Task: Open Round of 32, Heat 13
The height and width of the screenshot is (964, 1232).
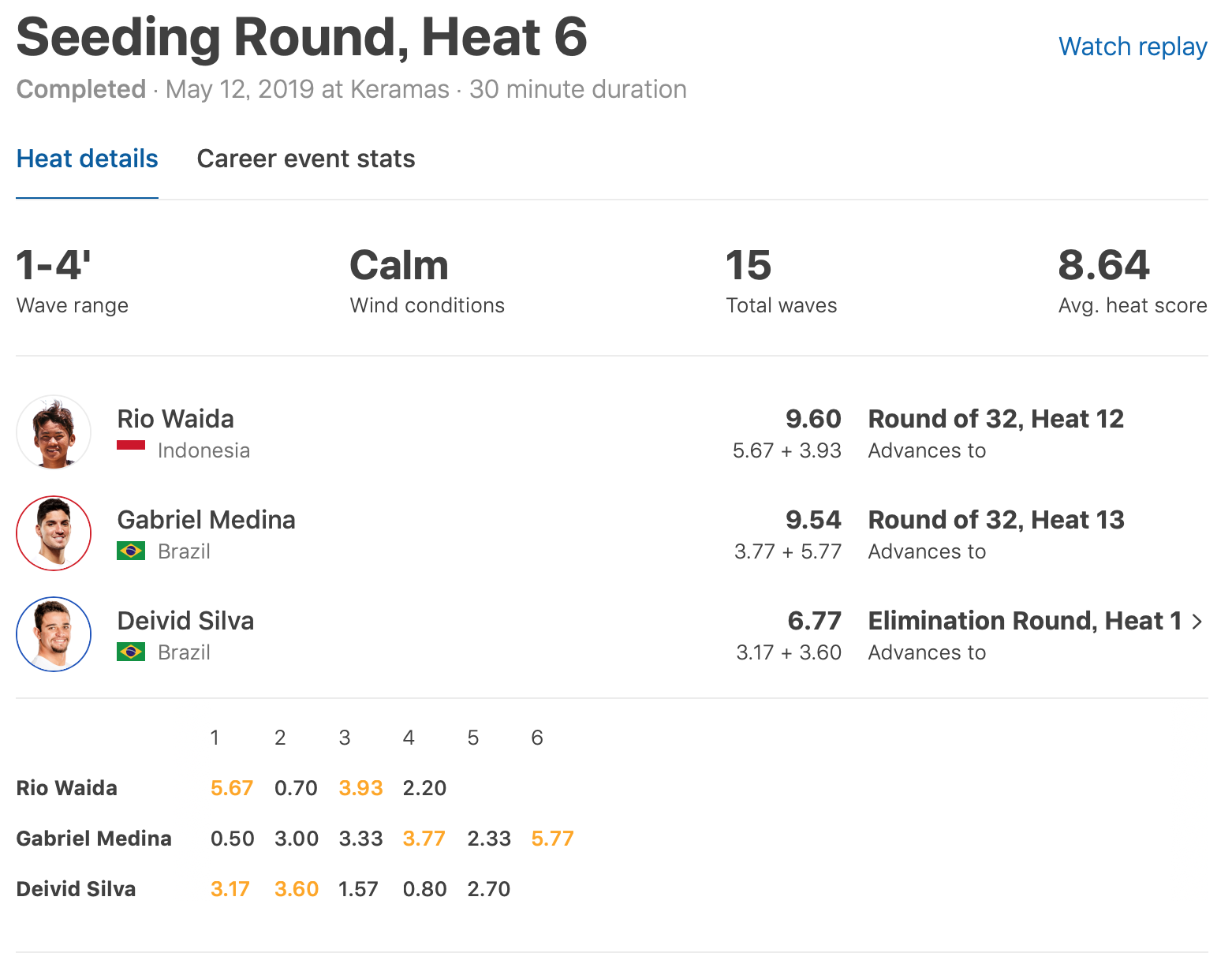Action: pyautogui.click(x=995, y=520)
